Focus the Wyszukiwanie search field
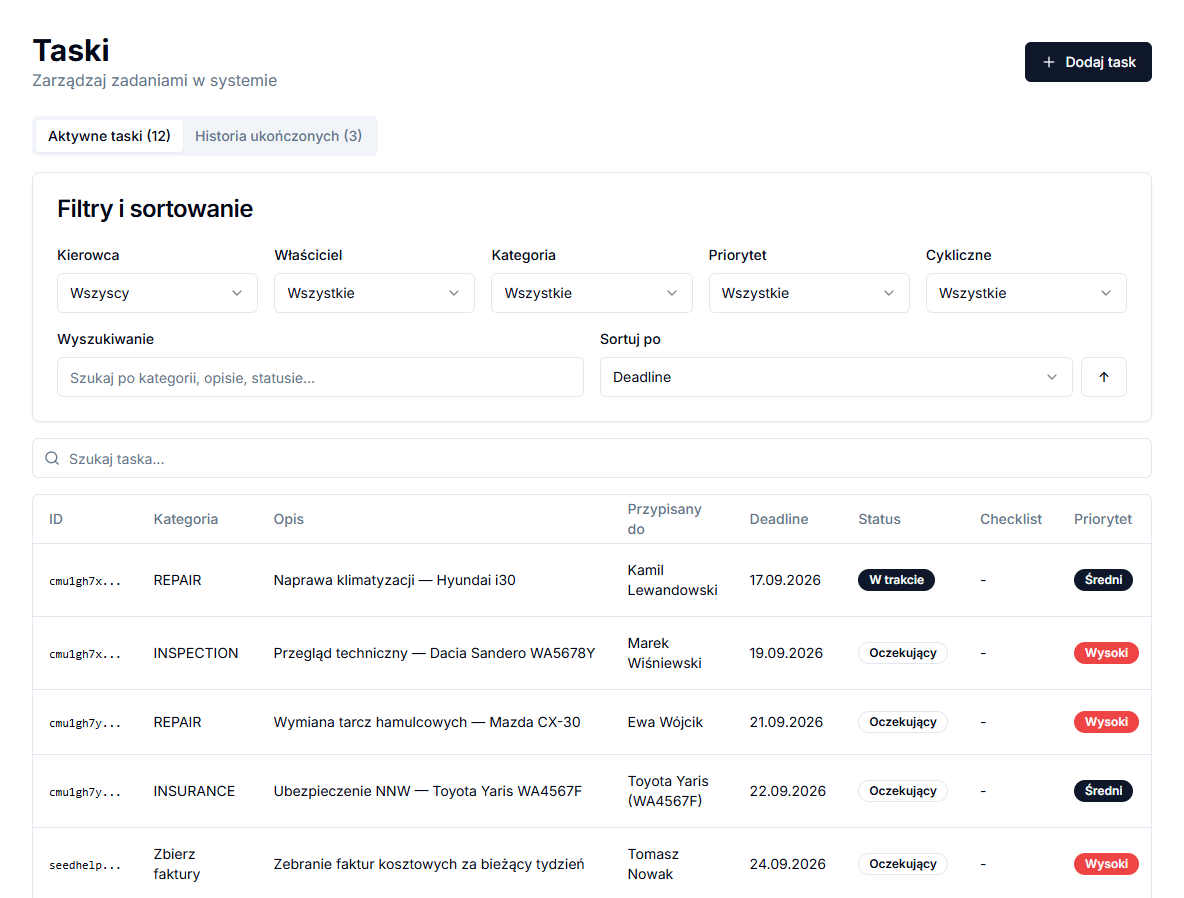 (x=320, y=377)
